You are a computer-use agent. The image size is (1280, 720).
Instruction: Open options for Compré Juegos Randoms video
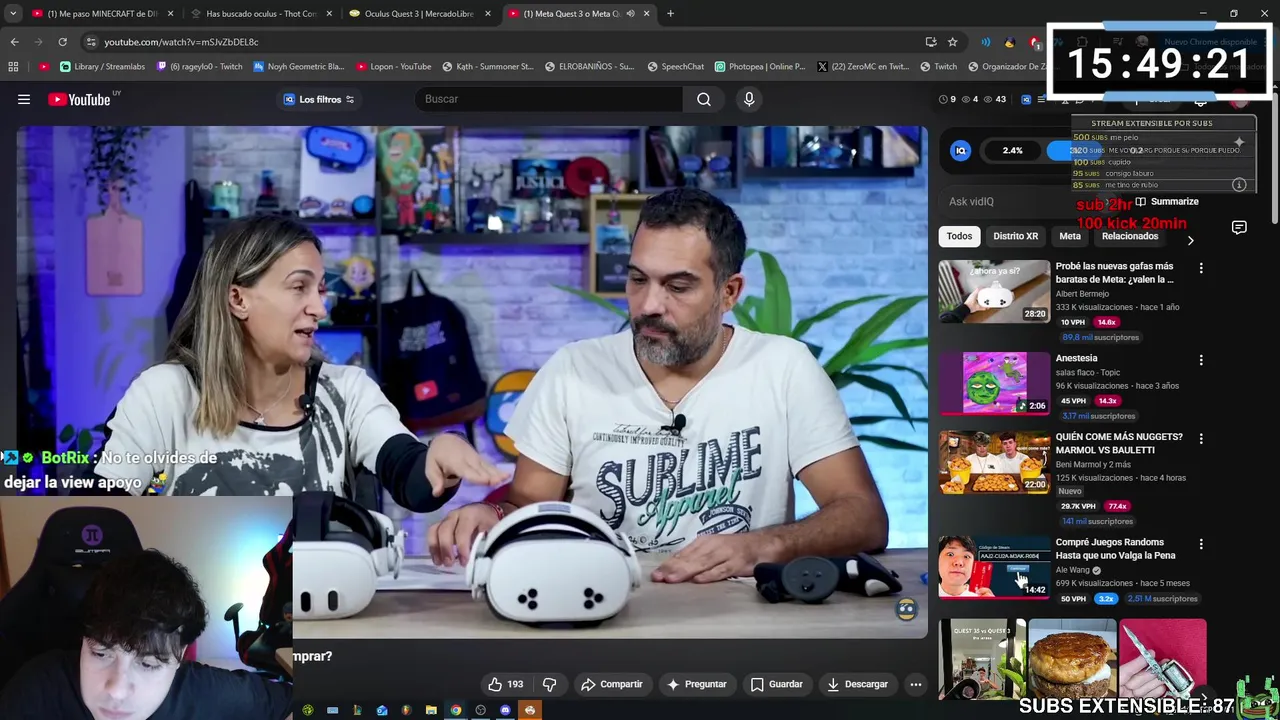point(1201,544)
